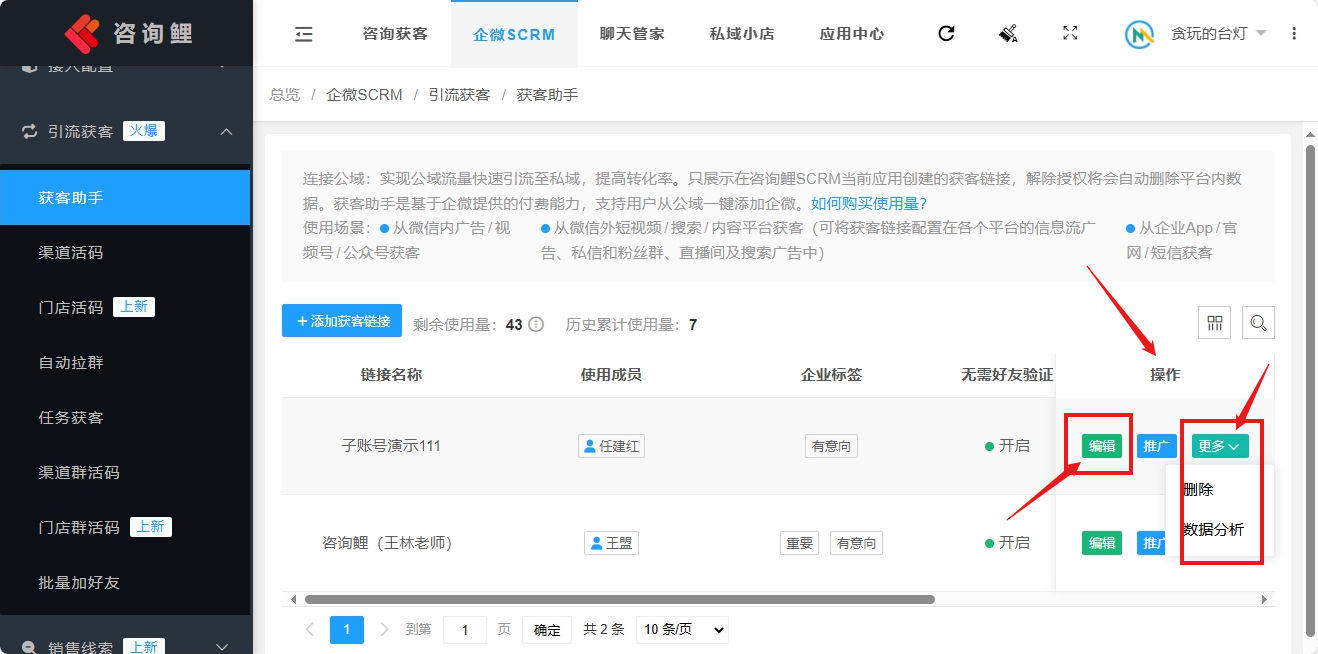
Task: Click the search magnifier icon button
Action: coord(1258,323)
